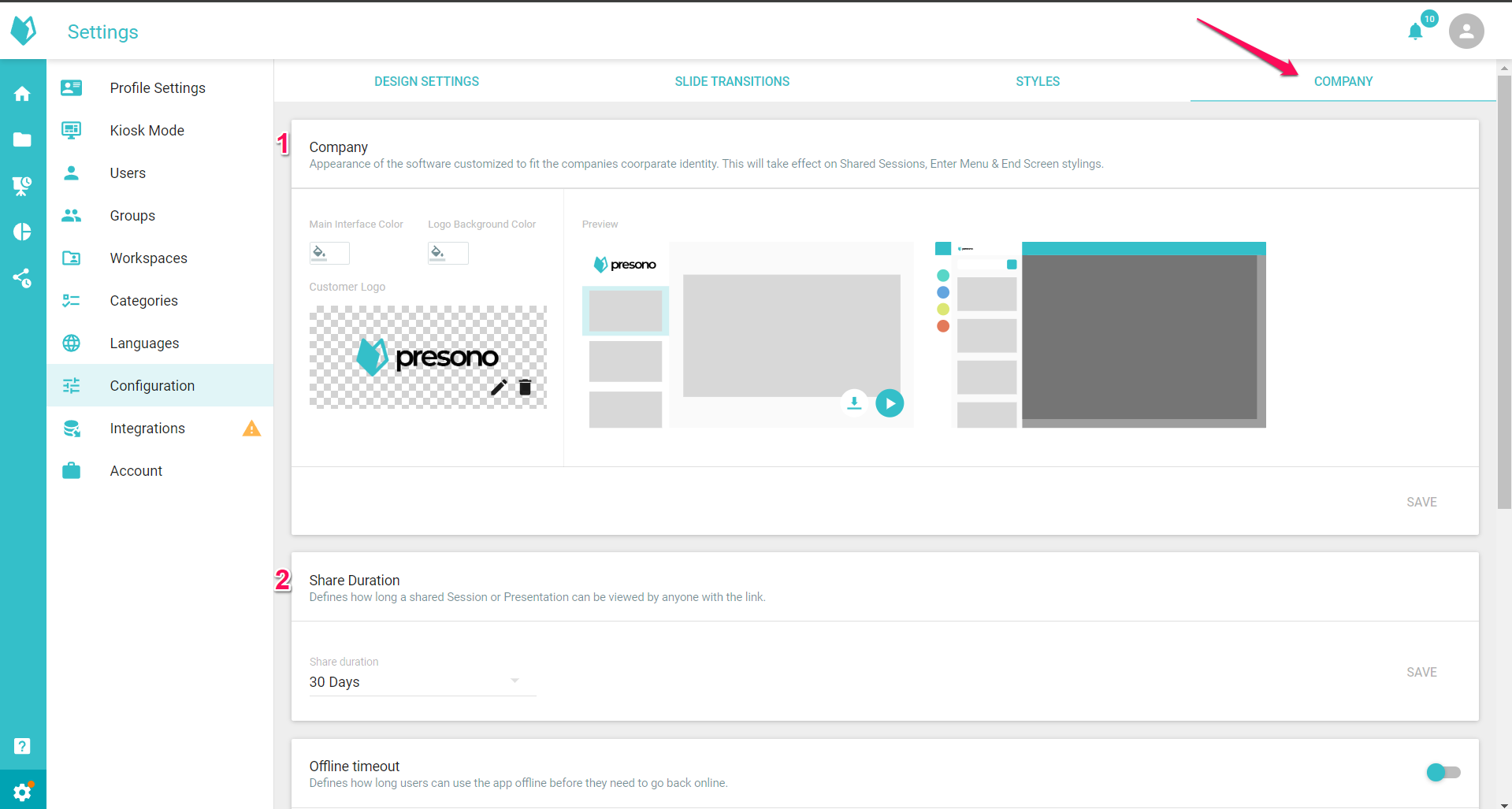The width and height of the screenshot is (1512, 809).
Task: Click the Groups people icon
Action: click(72, 215)
